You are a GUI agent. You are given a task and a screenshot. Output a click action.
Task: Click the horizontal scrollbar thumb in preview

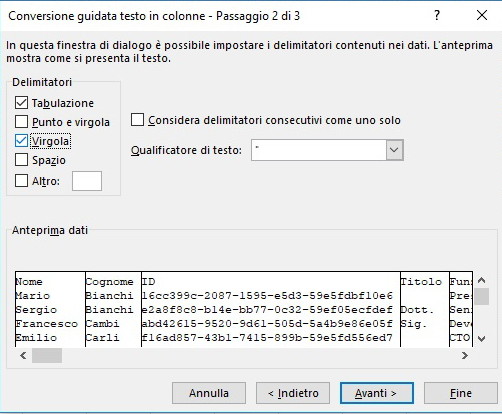pos(47,355)
